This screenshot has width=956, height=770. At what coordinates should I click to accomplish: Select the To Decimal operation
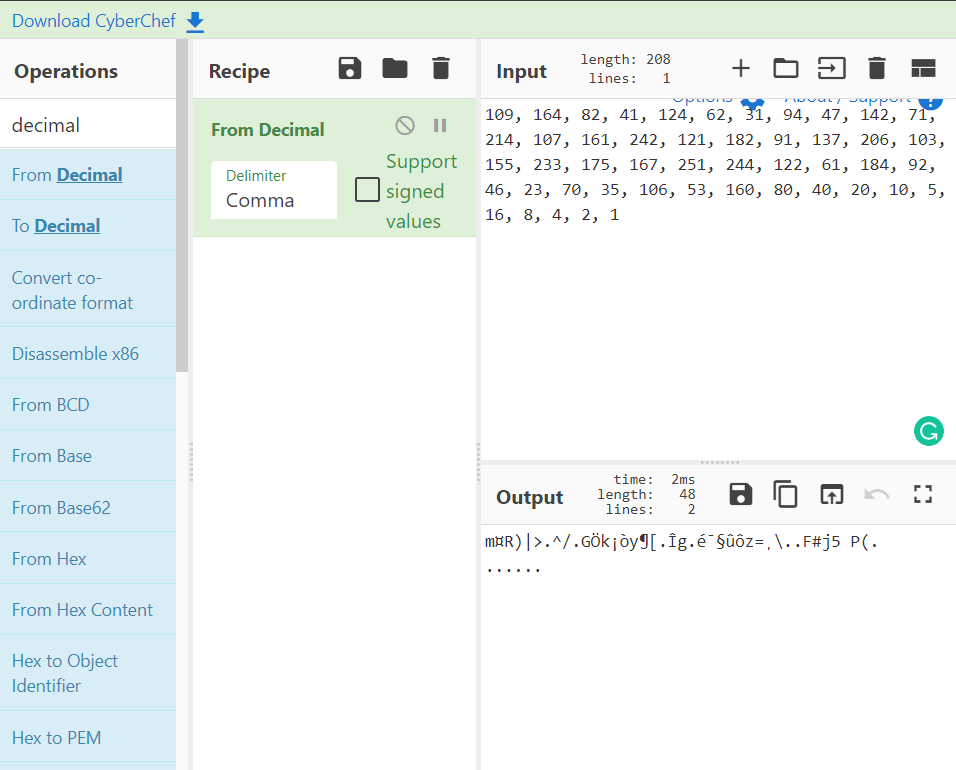coord(88,226)
